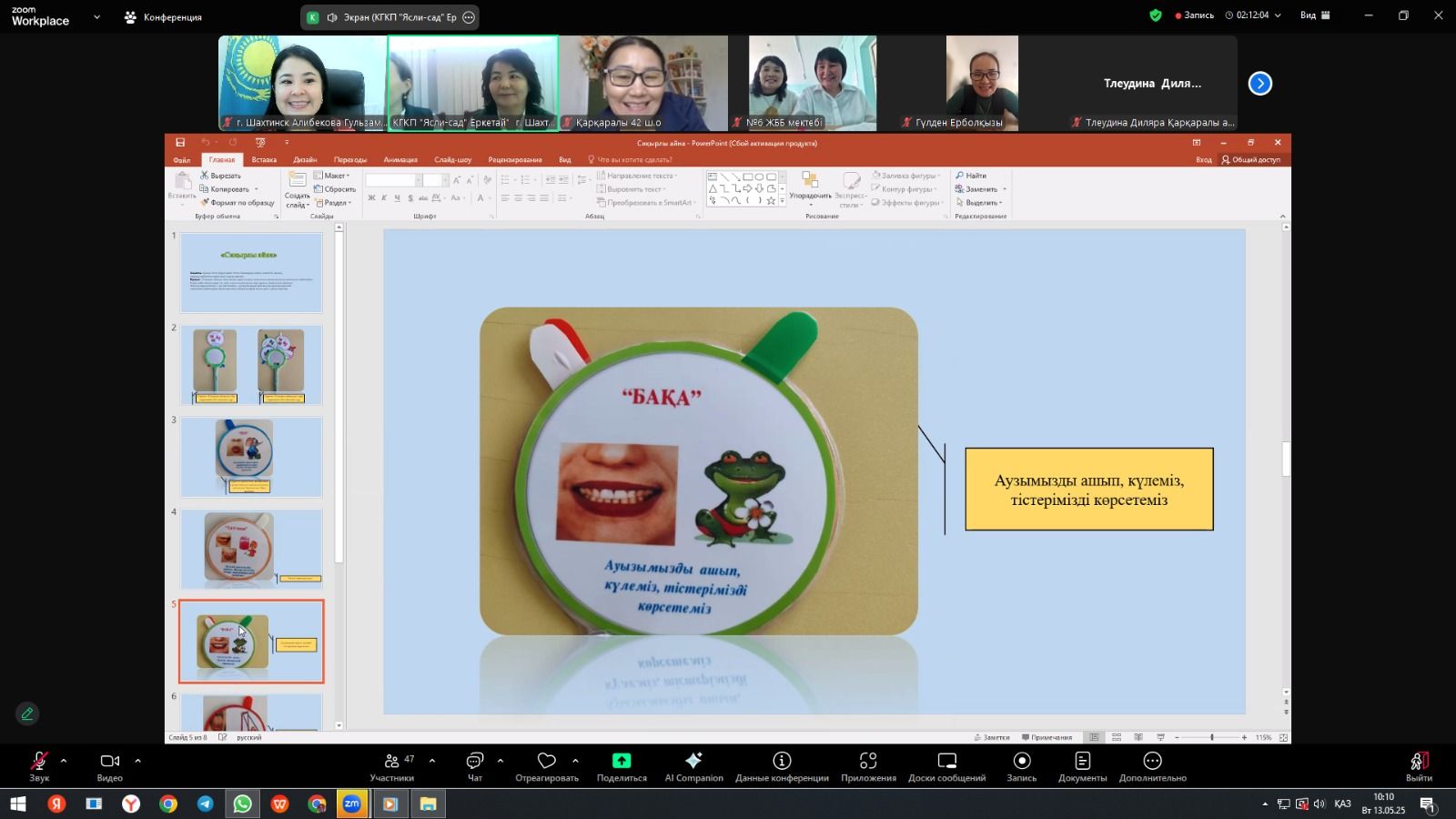
Task: Open Дополнительно more options menu
Action: pyautogui.click(x=1152, y=765)
